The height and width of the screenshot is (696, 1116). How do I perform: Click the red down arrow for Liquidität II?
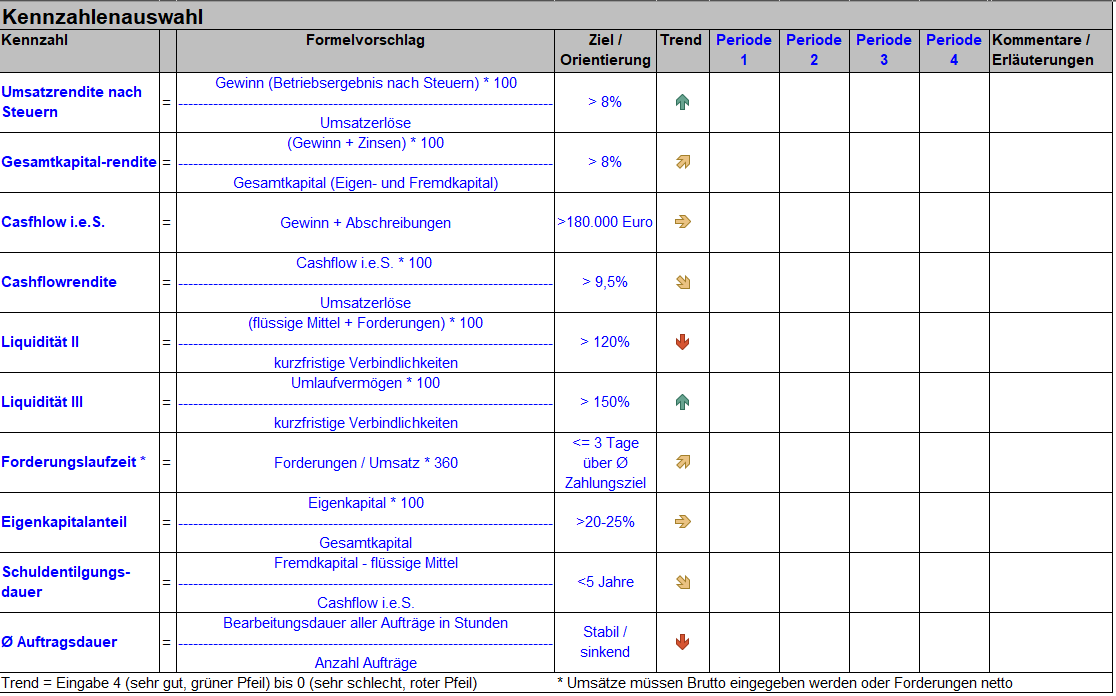click(683, 342)
